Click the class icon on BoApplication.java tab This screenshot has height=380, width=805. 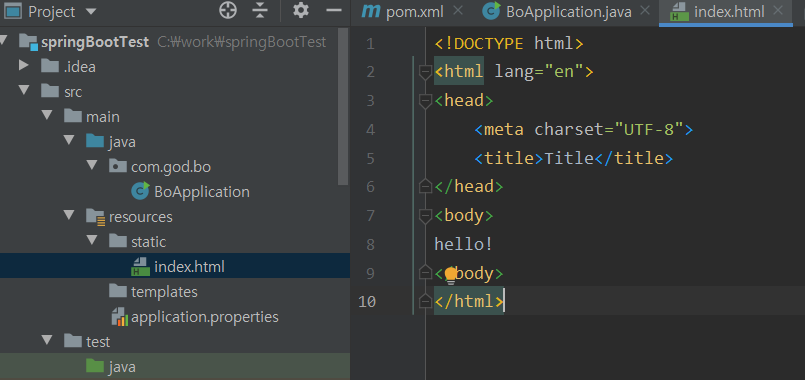point(491,11)
